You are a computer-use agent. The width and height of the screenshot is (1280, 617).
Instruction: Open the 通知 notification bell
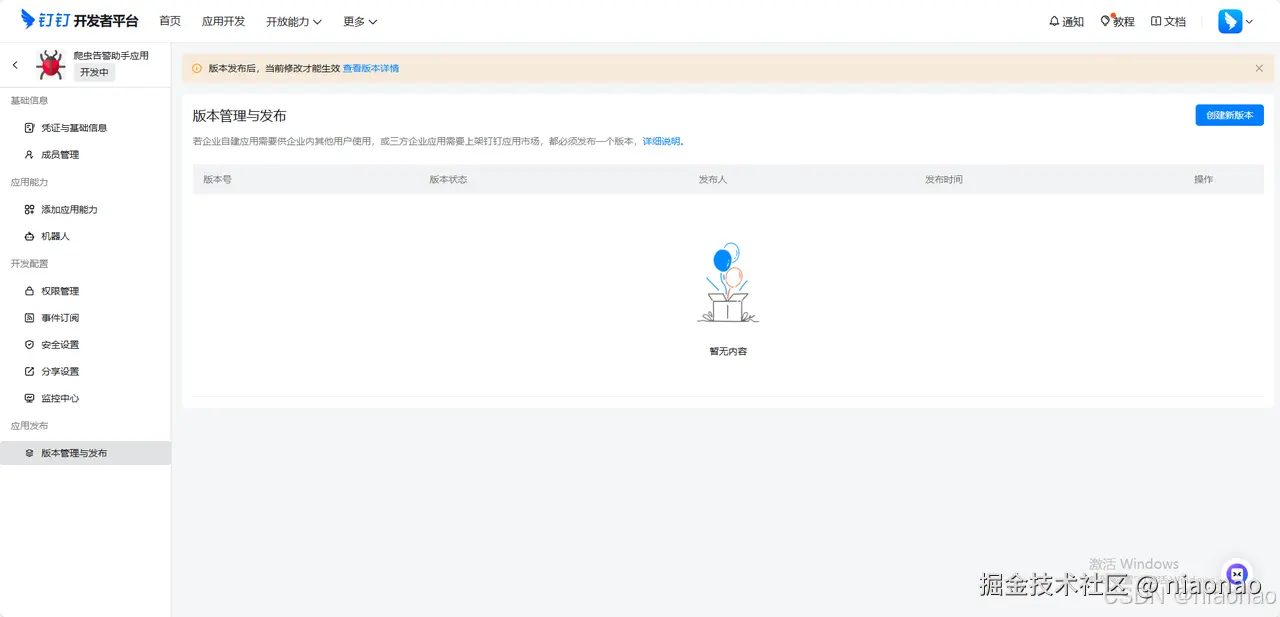coord(1065,20)
